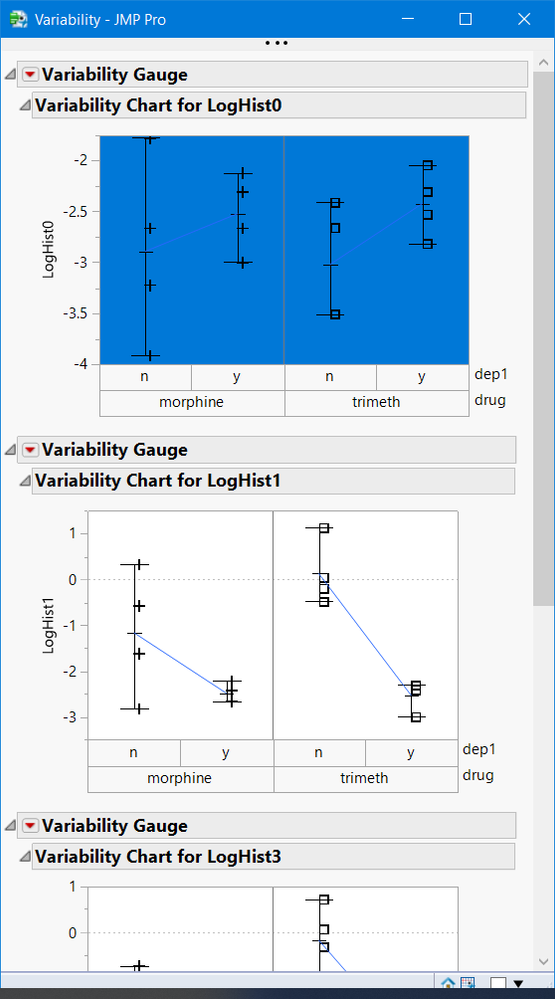The image size is (555, 999).
Task: Collapse Variability Chart for LogHist0 section
Action: pyautogui.click(x=25, y=106)
